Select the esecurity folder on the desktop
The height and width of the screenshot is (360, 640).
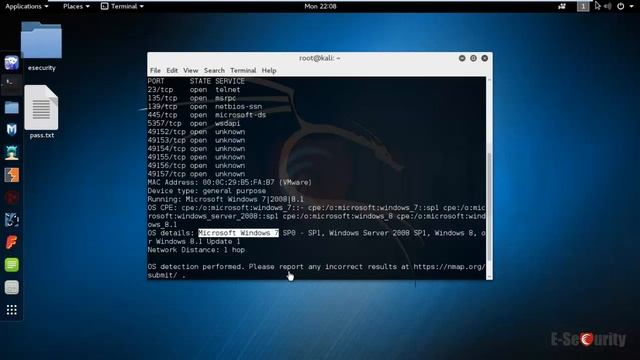41,47
